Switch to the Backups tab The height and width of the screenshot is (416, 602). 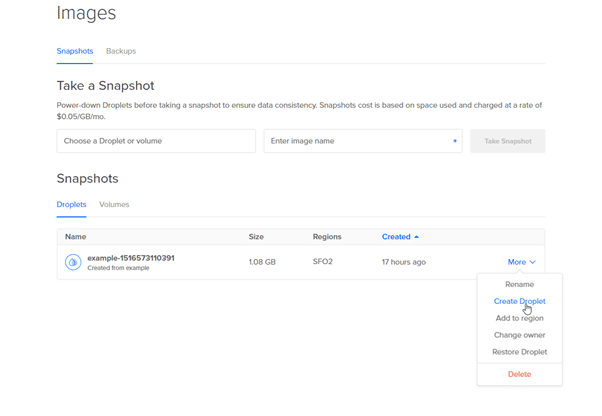[x=121, y=51]
